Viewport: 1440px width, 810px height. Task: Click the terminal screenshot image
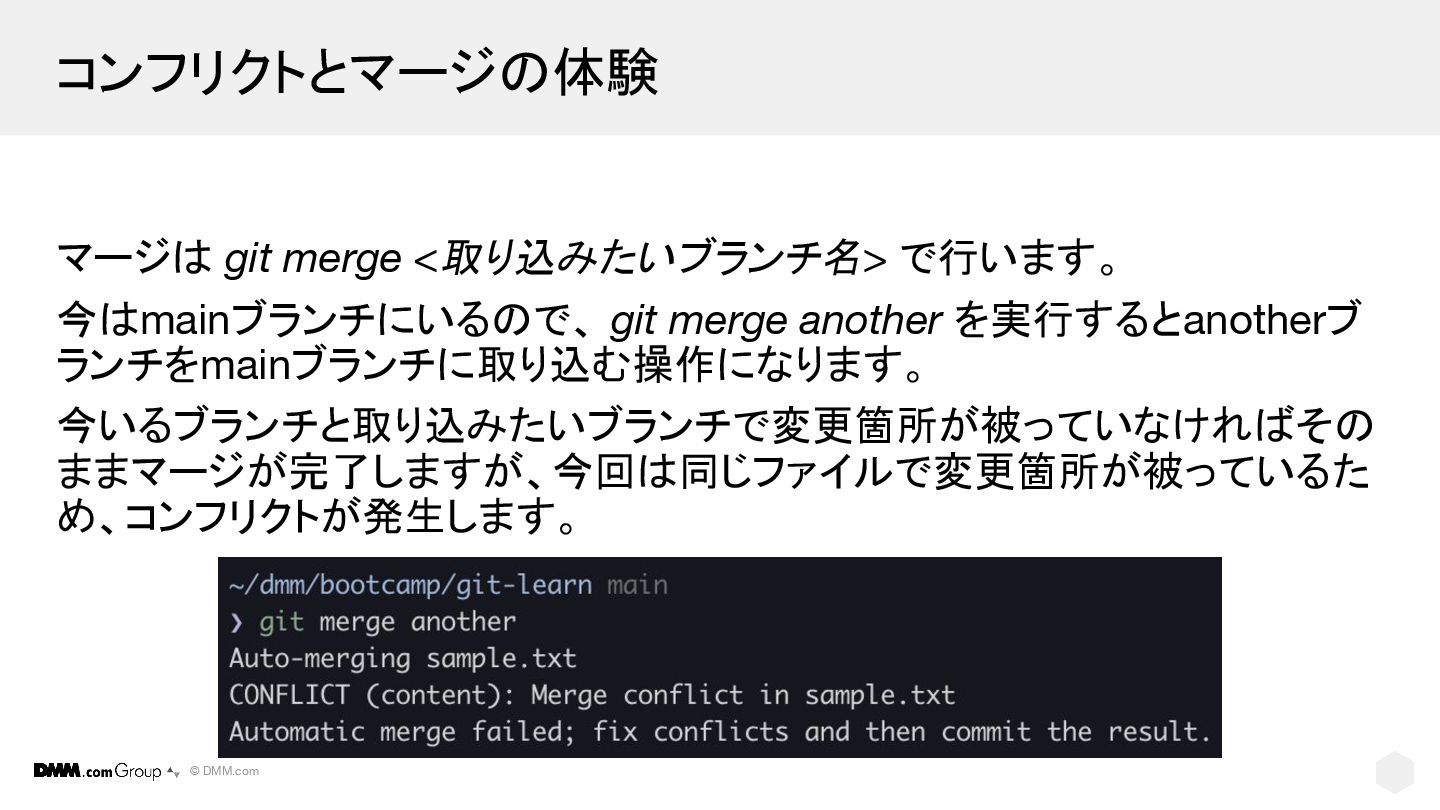[720, 657]
